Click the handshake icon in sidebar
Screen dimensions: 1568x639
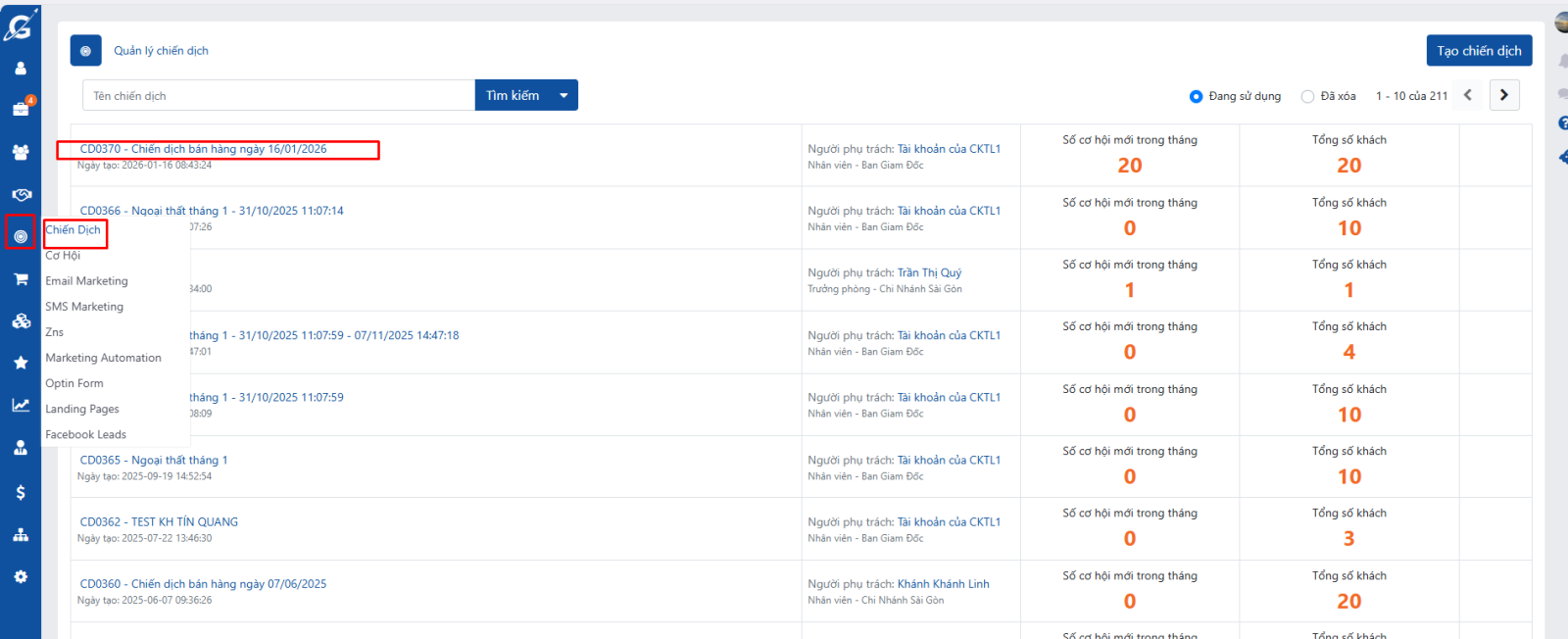pyautogui.click(x=21, y=194)
